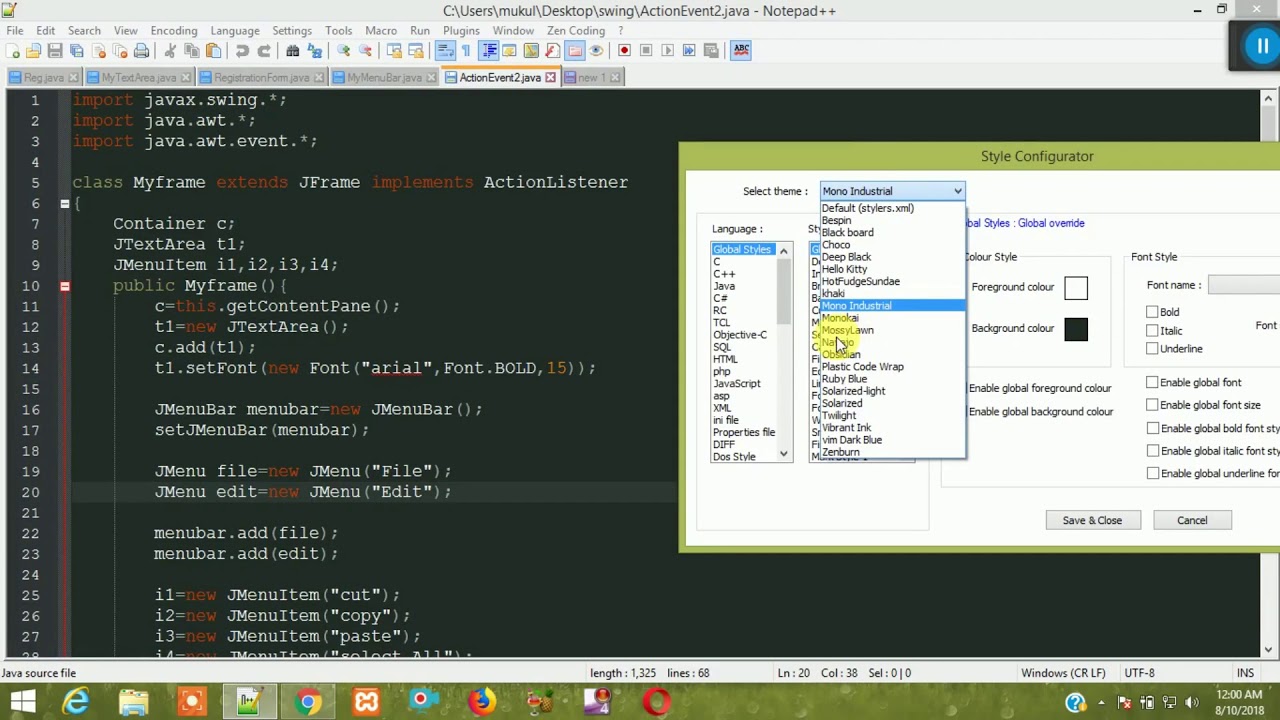This screenshot has width=1280, height=720.
Task: Click the Redo toolbar icon
Action: coord(264,50)
